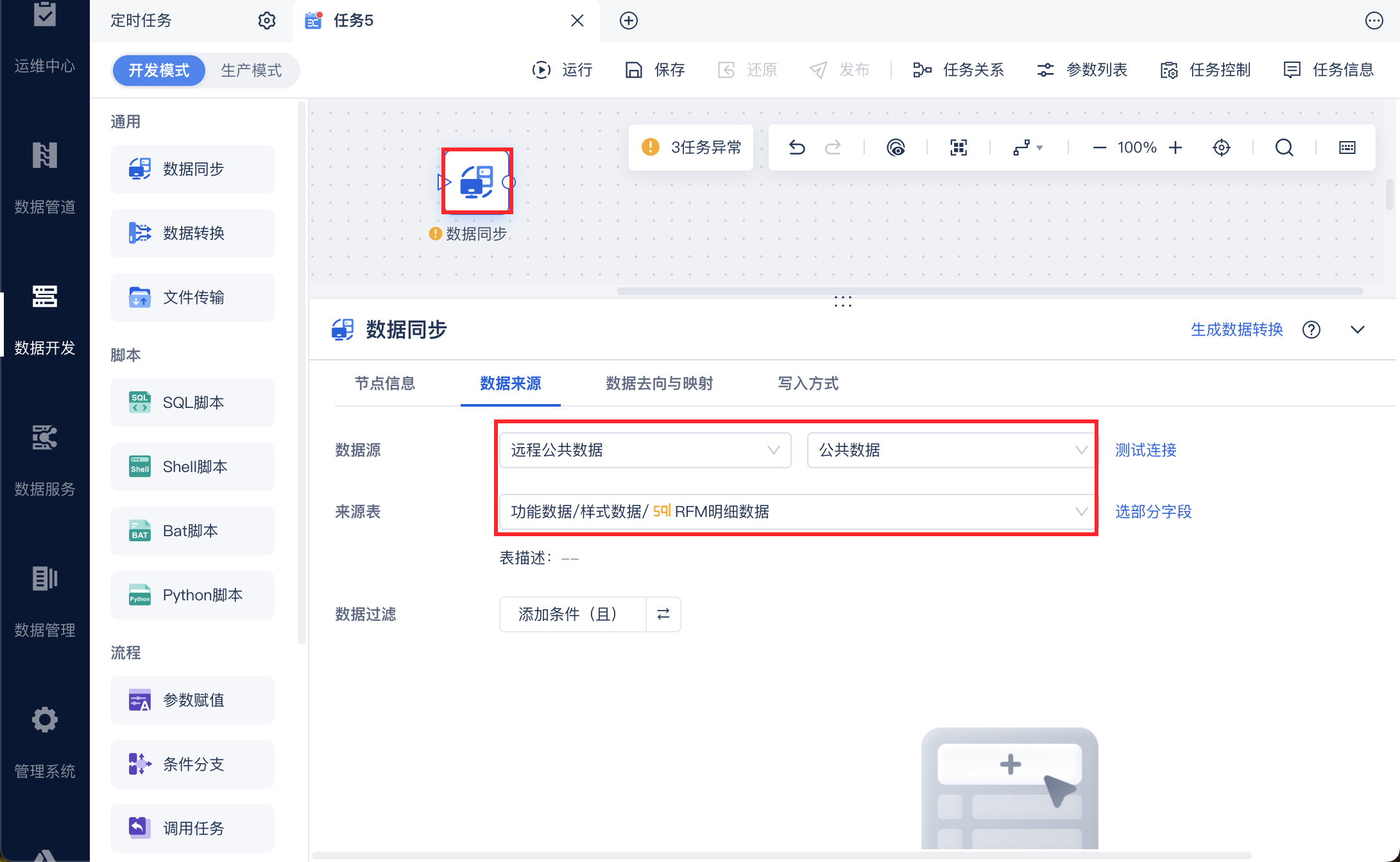Click the 保存 button
This screenshot has width=1400, height=862.
[x=655, y=70]
